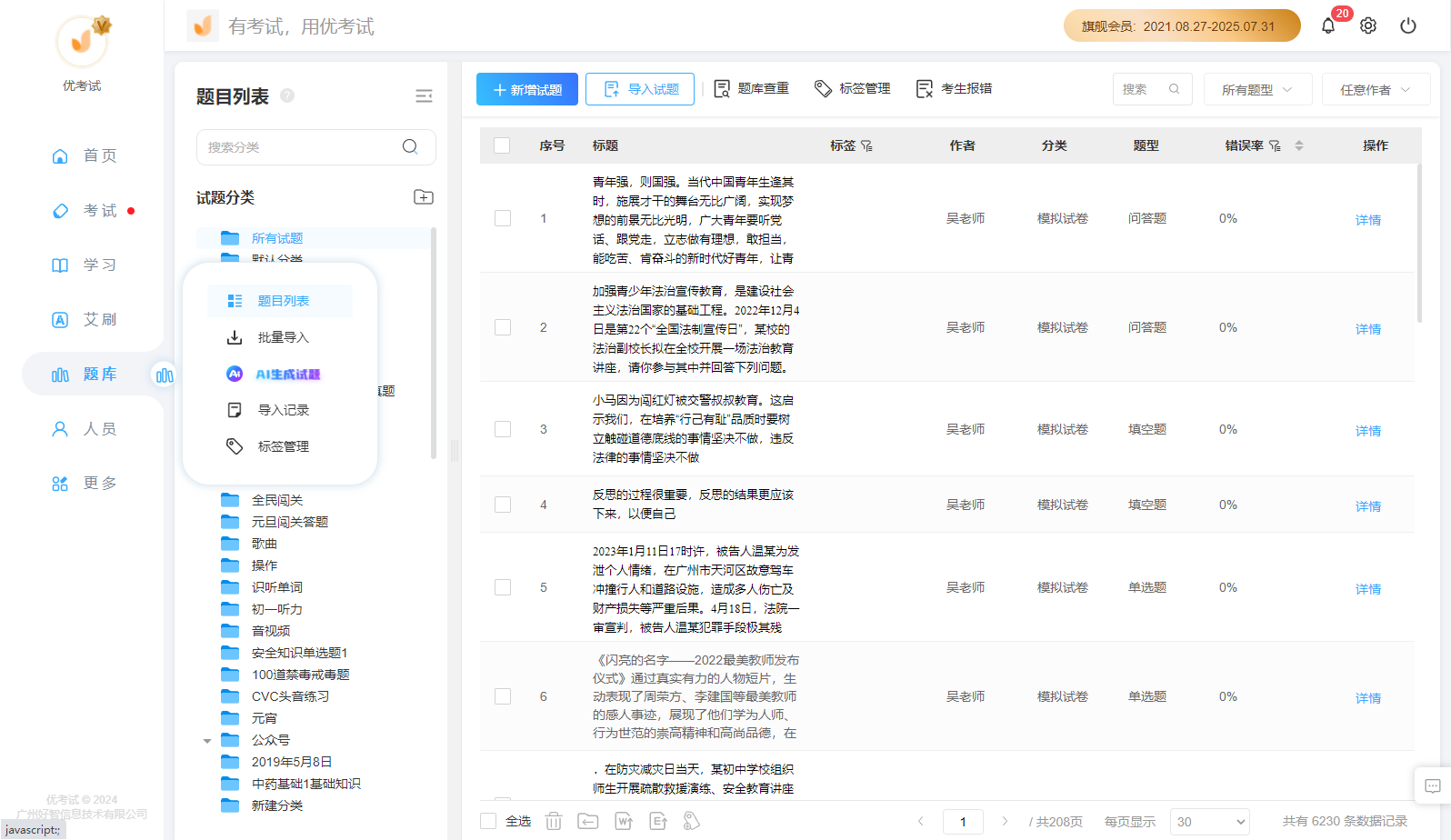Check row 1 checkbox
1451x840 pixels.
[503, 218]
